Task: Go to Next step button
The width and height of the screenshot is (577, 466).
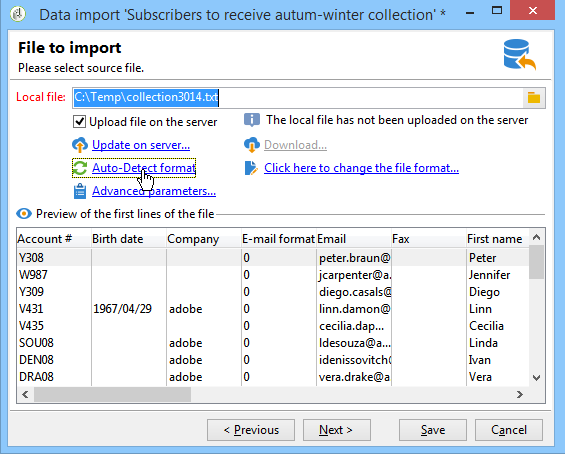Action: pos(336,430)
